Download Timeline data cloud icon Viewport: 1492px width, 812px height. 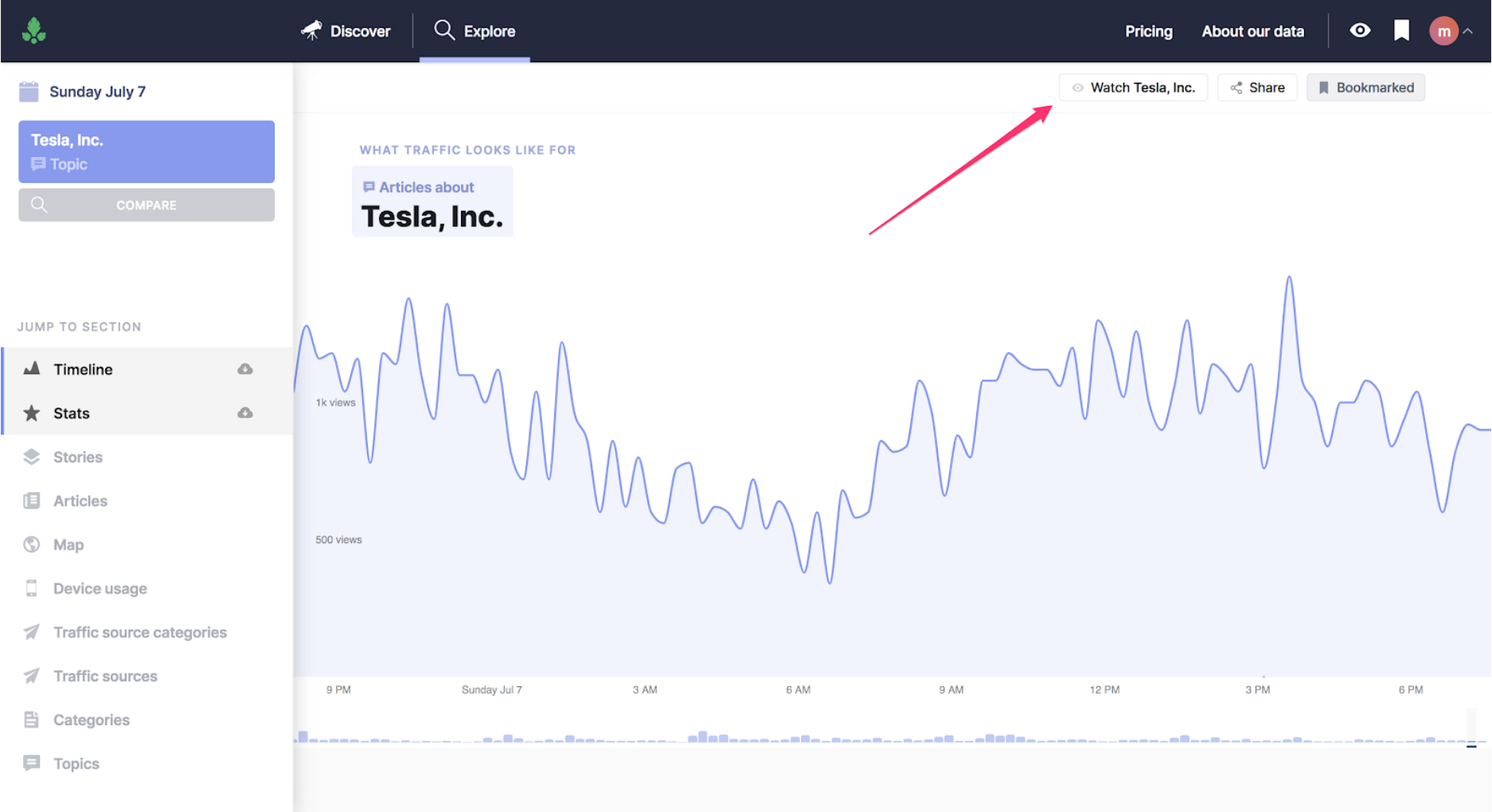click(245, 369)
